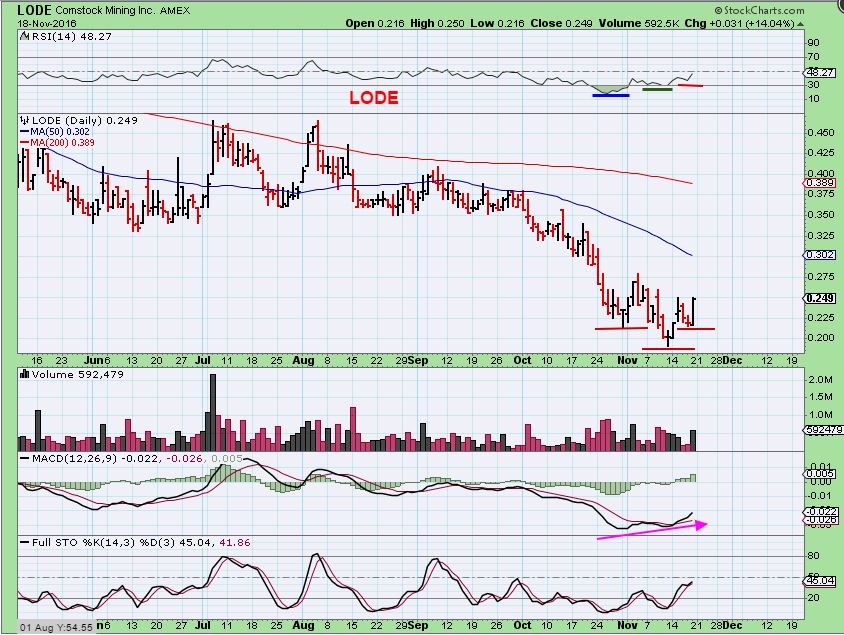The width and height of the screenshot is (844, 635).
Task: Click the 'LODE (Daily) 0.249' legend
Action: pyautogui.click(x=85, y=120)
